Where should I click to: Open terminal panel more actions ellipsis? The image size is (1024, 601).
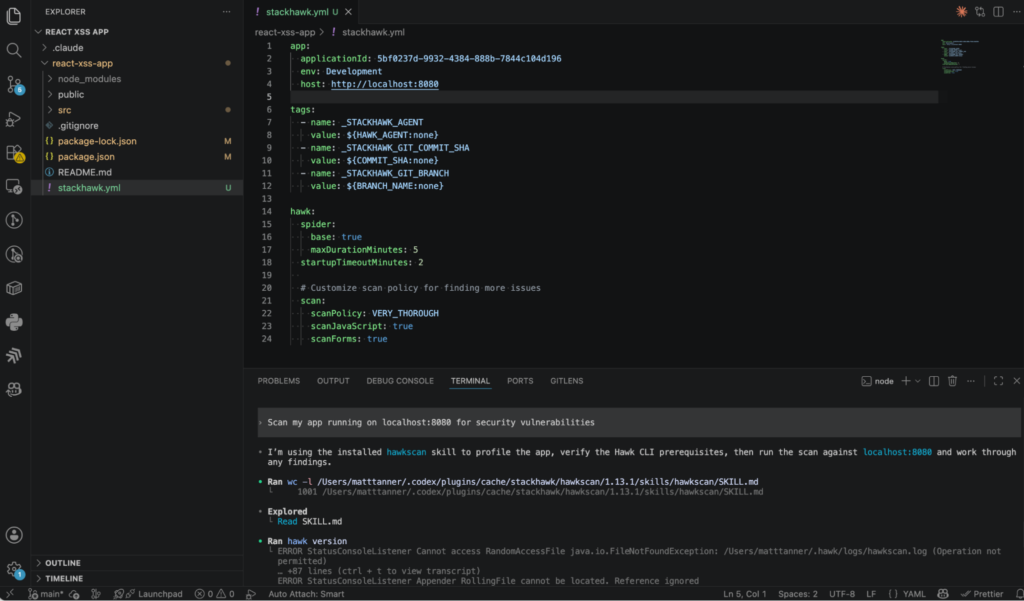[x=971, y=381]
